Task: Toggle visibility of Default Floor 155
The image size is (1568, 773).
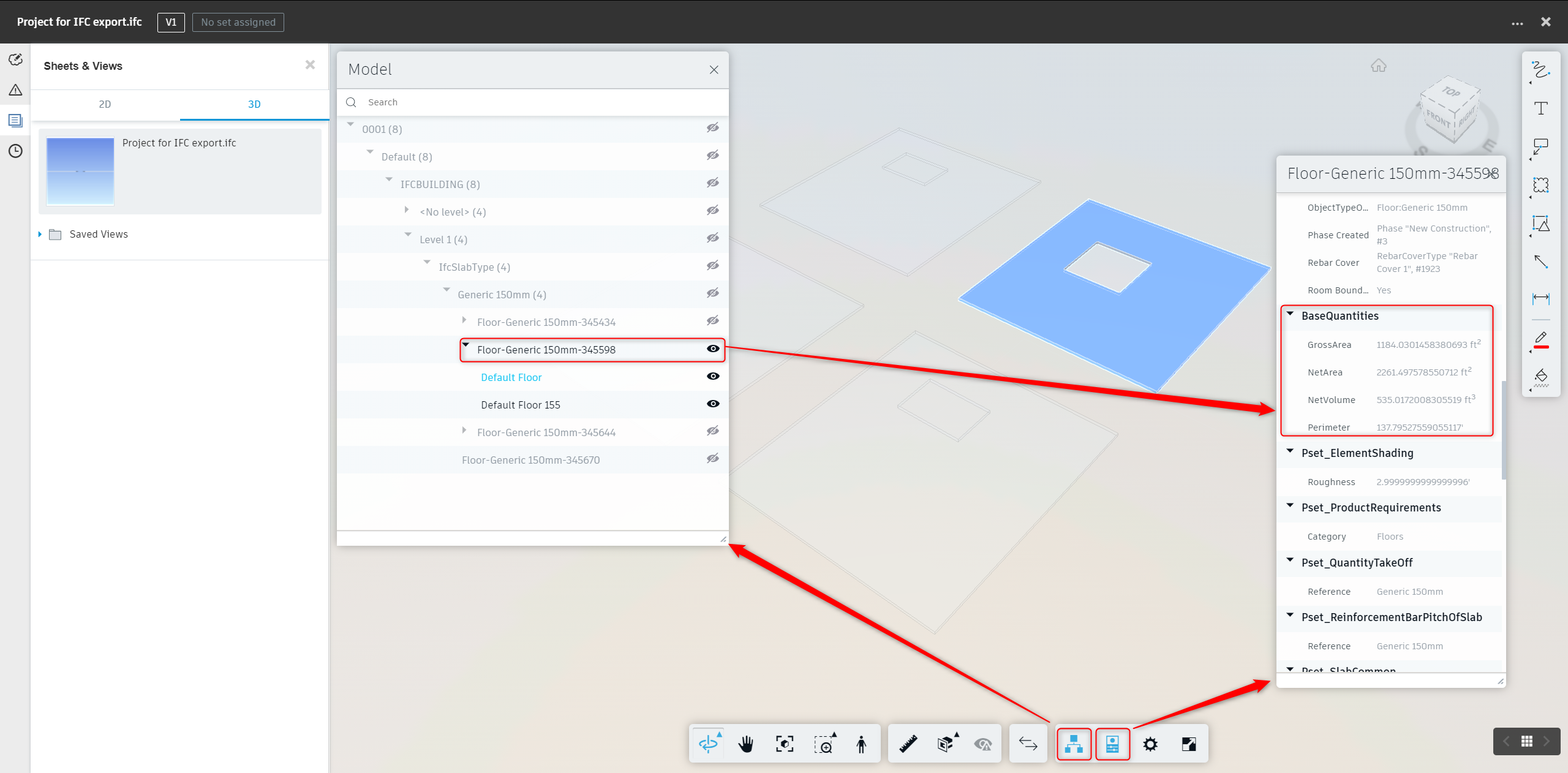Action: pyautogui.click(x=713, y=404)
